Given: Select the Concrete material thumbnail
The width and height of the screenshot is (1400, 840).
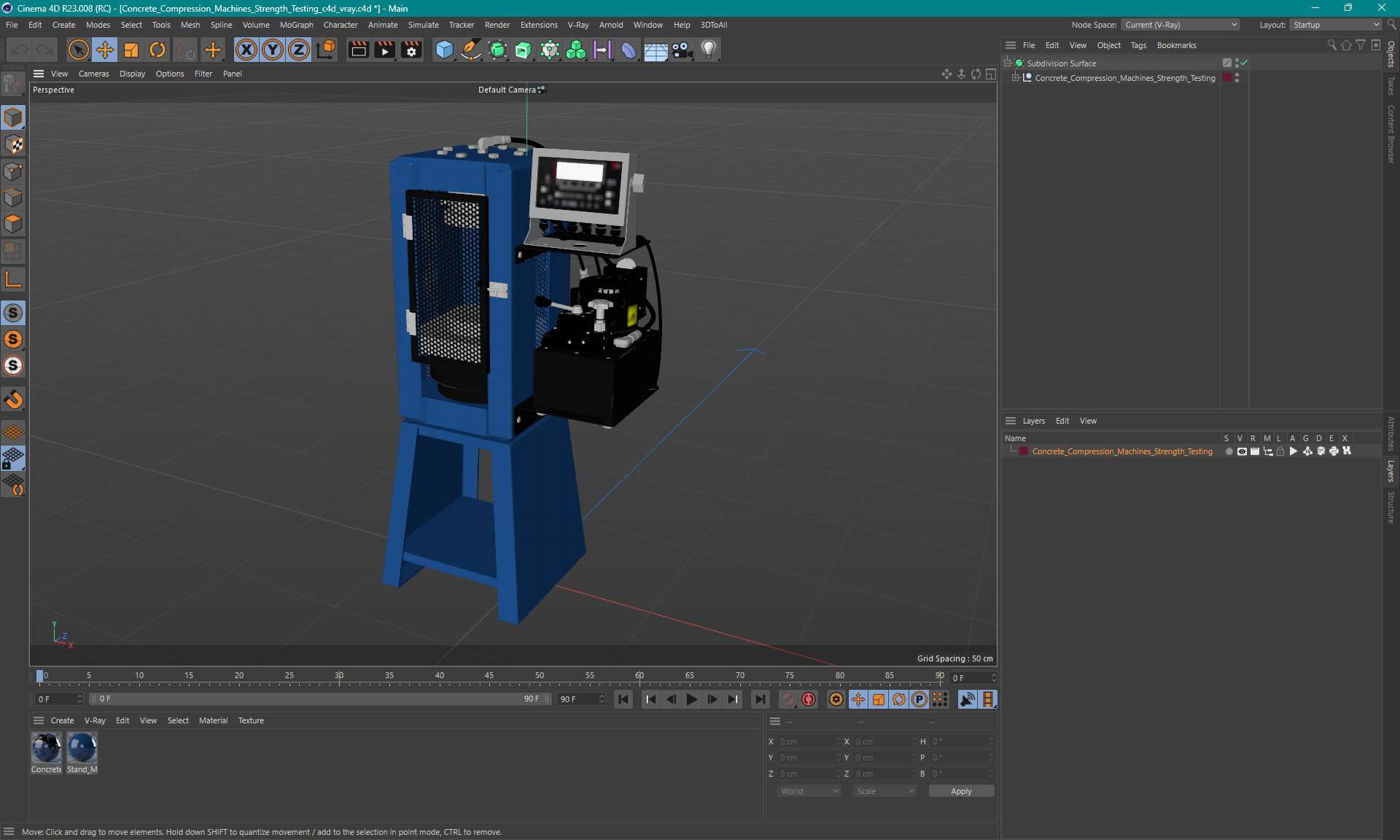Looking at the screenshot, I should click(46, 748).
